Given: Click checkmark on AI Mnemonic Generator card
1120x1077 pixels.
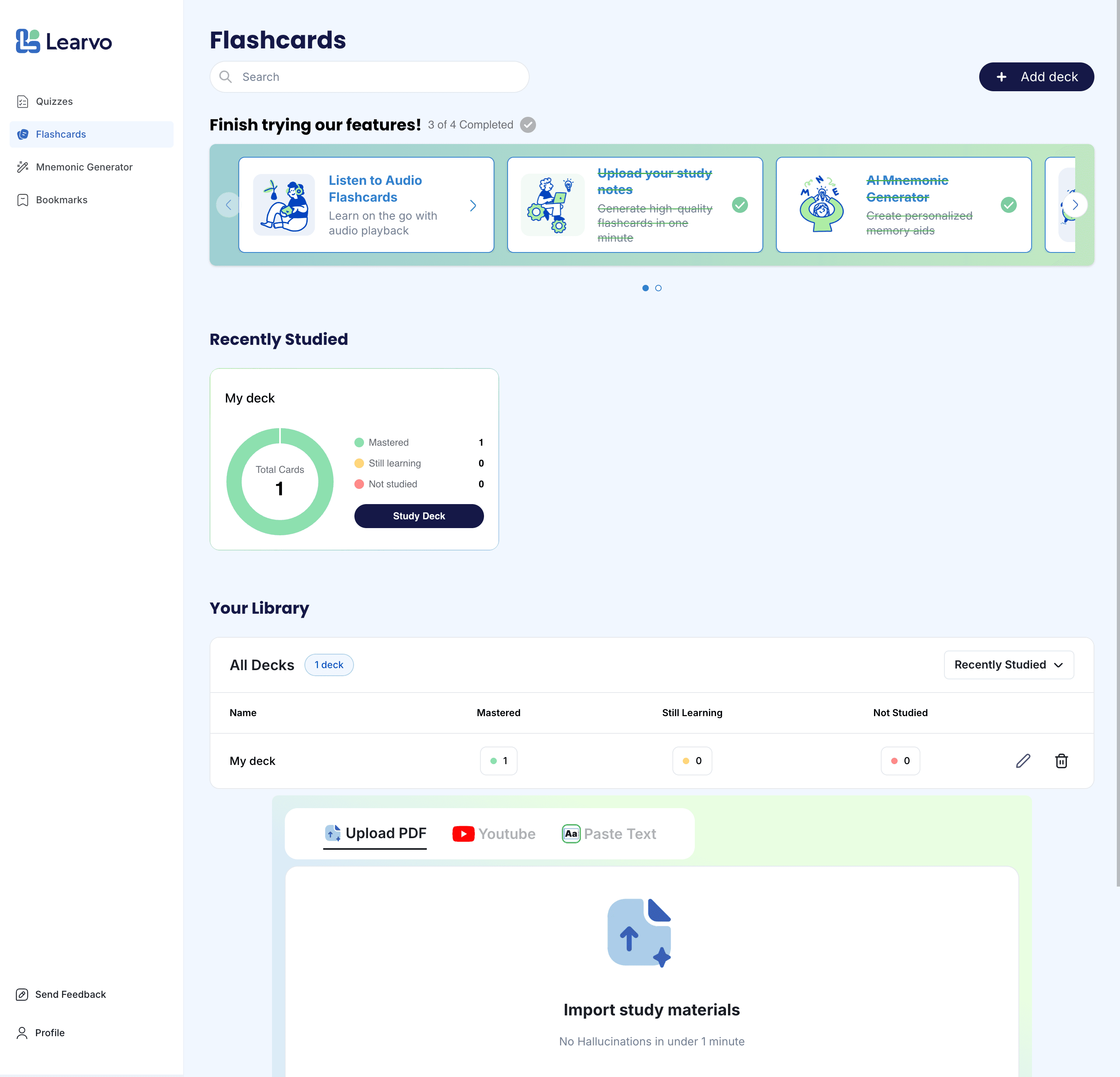Looking at the screenshot, I should (x=1008, y=205).
